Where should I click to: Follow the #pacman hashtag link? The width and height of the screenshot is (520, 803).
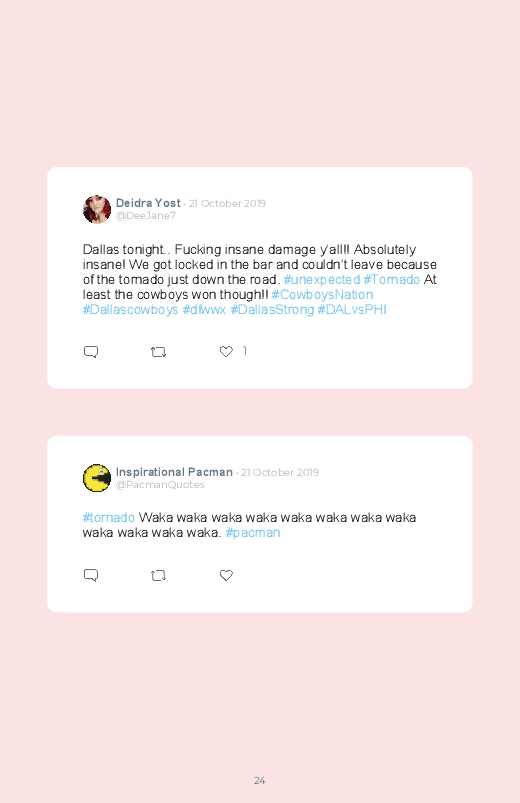pyautogui.click(x=253, y=533)
